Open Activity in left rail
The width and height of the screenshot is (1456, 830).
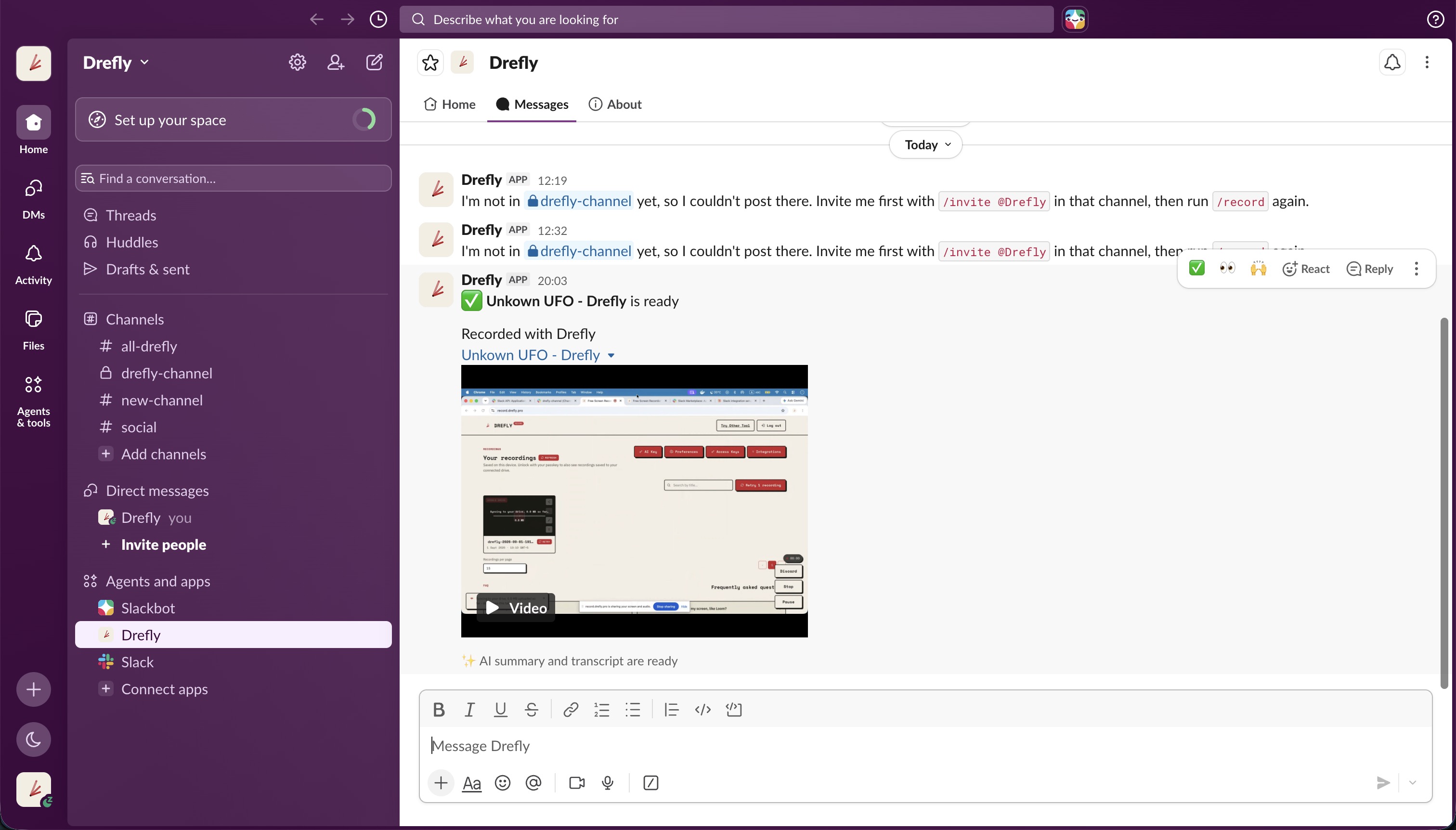(34, 264)
